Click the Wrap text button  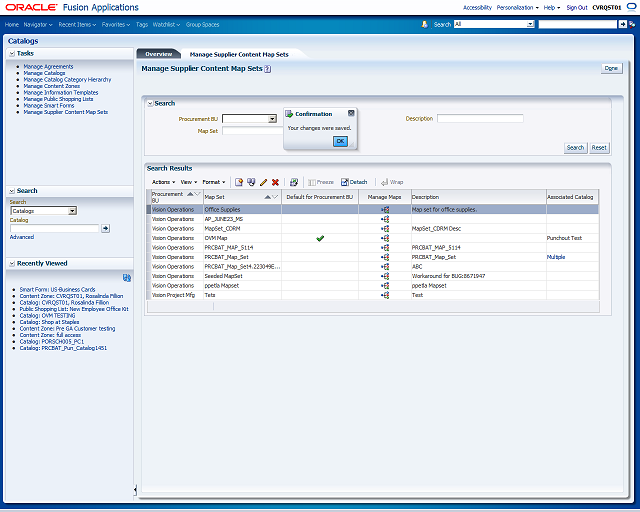(x=392, y=182)
